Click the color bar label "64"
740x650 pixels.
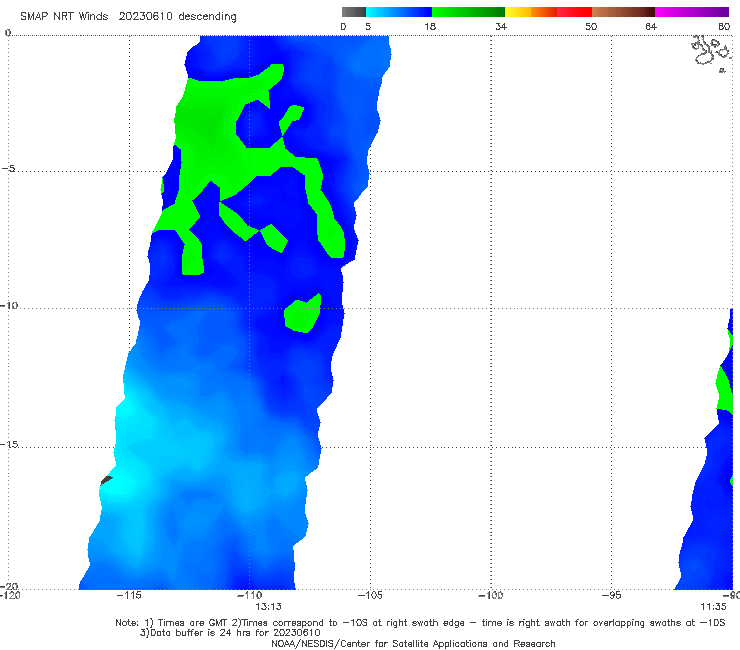(651, 27)
